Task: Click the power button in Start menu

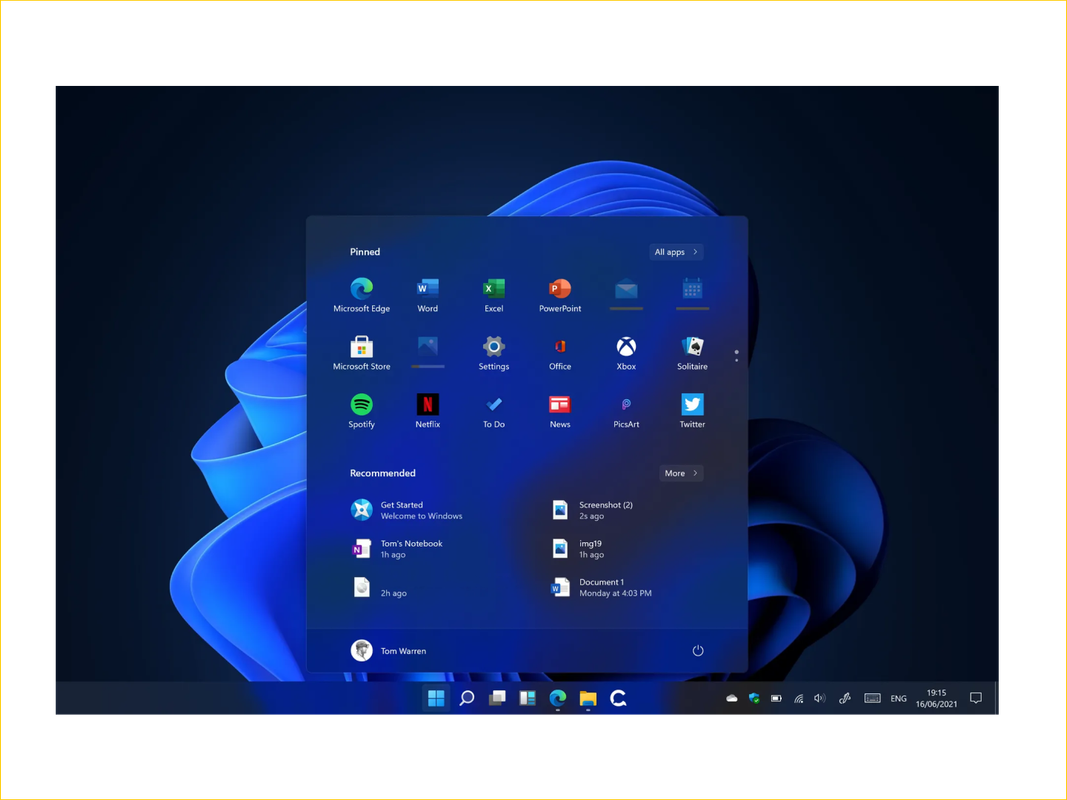Action: (697, 650)
